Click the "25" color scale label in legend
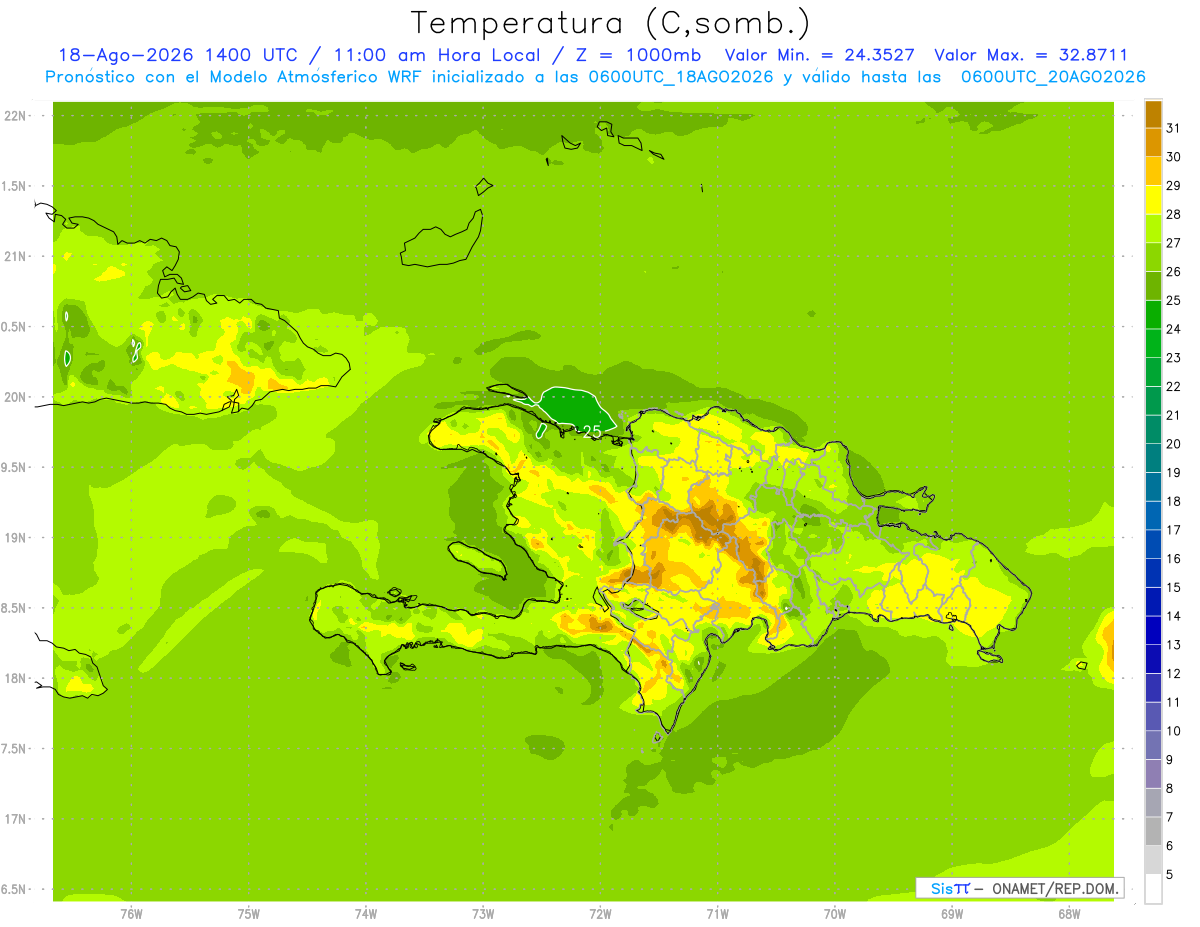 point(1174,300)
